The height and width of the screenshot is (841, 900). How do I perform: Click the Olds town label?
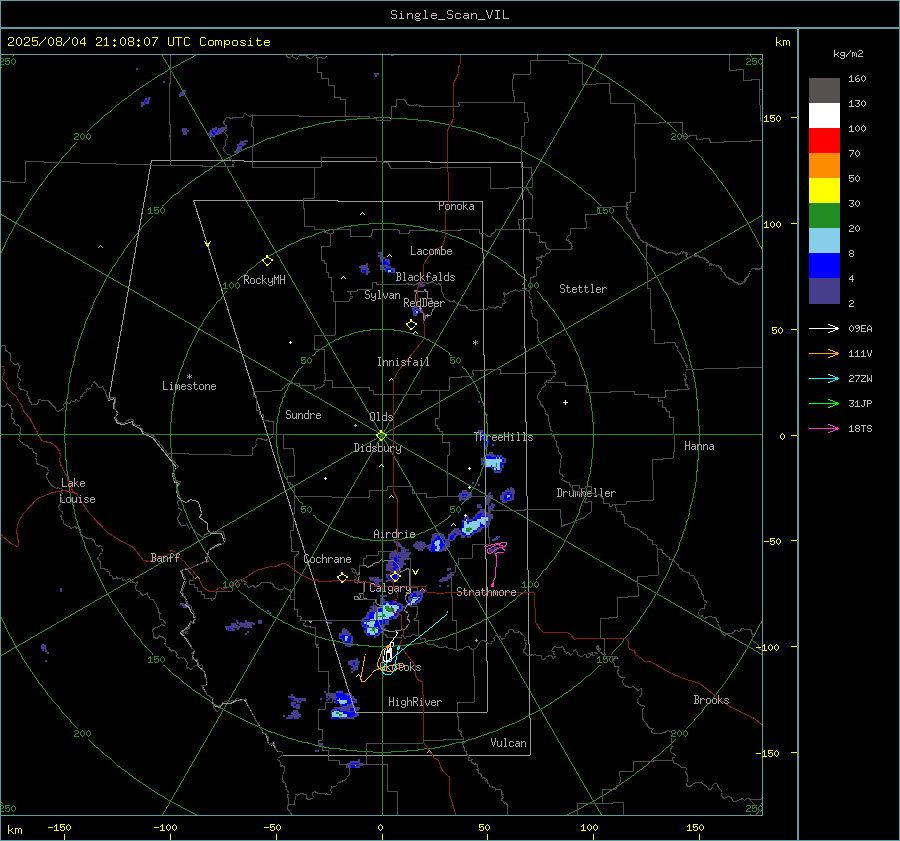point(381,417)
